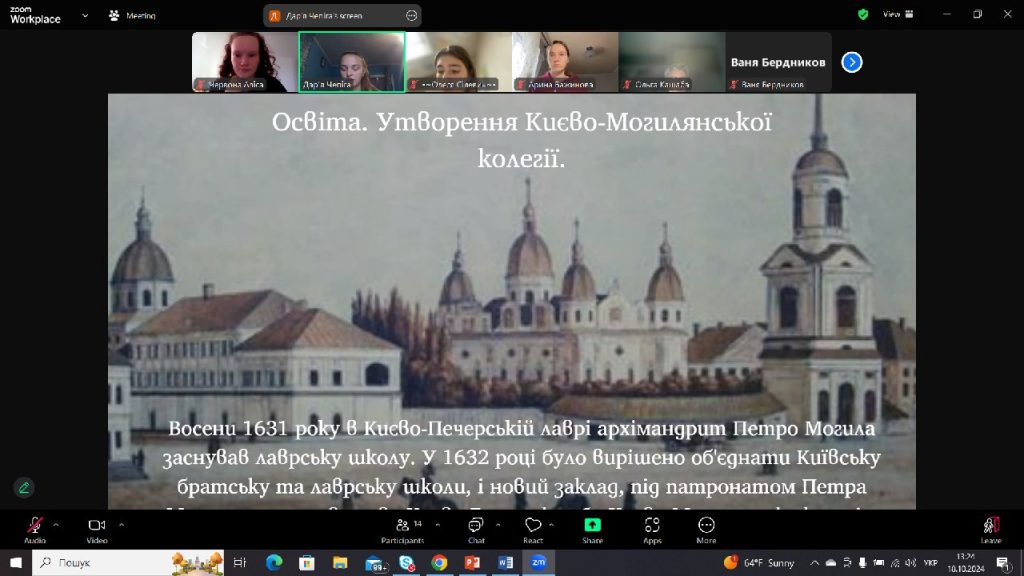The width and height of the screenshot is (1024, 576).
Task: Open the Zoom Workplace dropdown arrow
Action: [x=85, y=16]
